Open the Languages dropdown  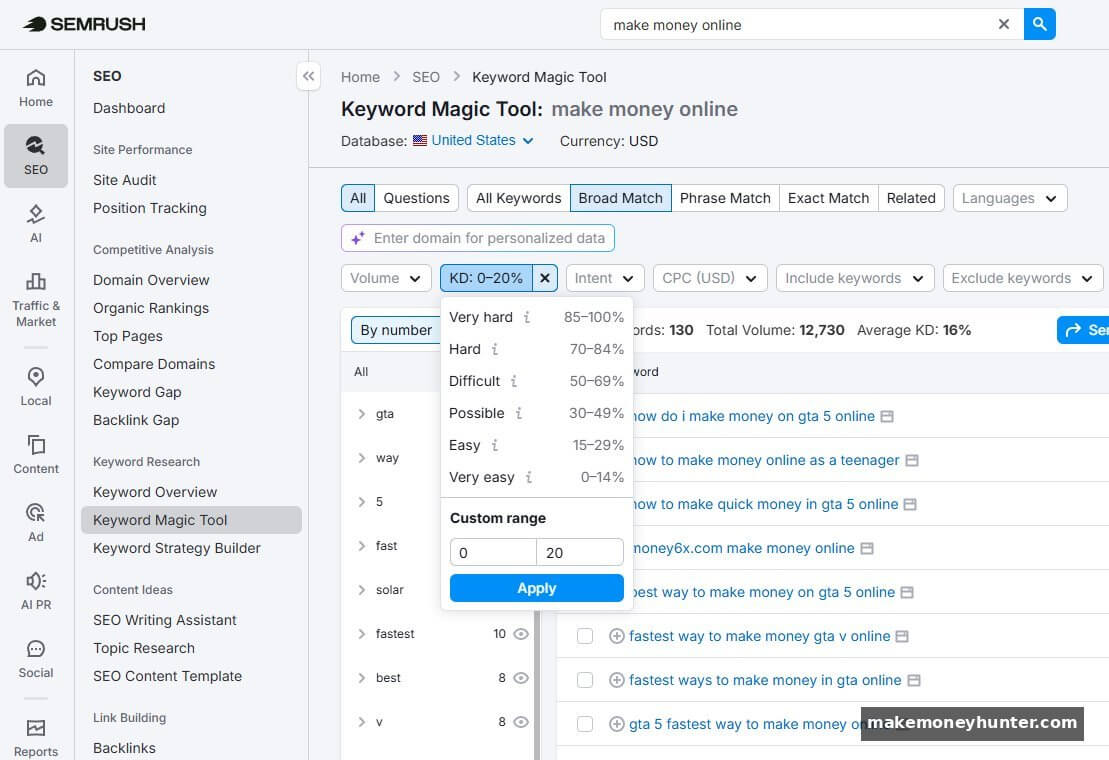(1009, 198)
